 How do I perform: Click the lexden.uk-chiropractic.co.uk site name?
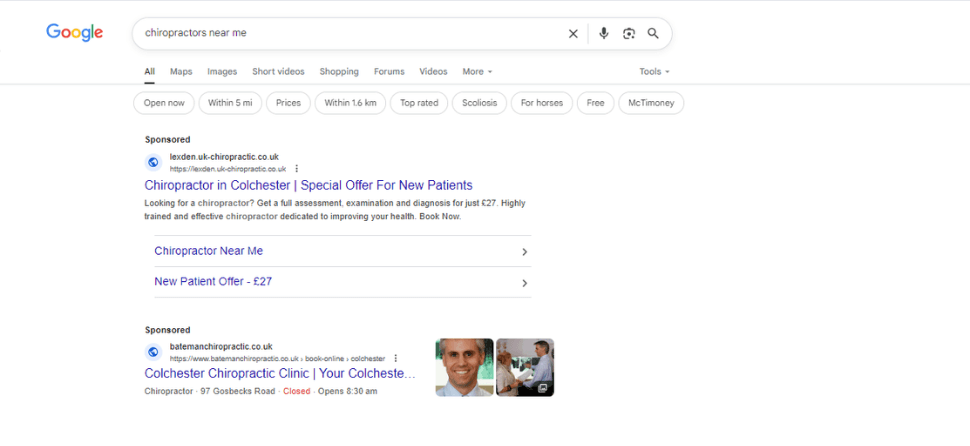224,157
